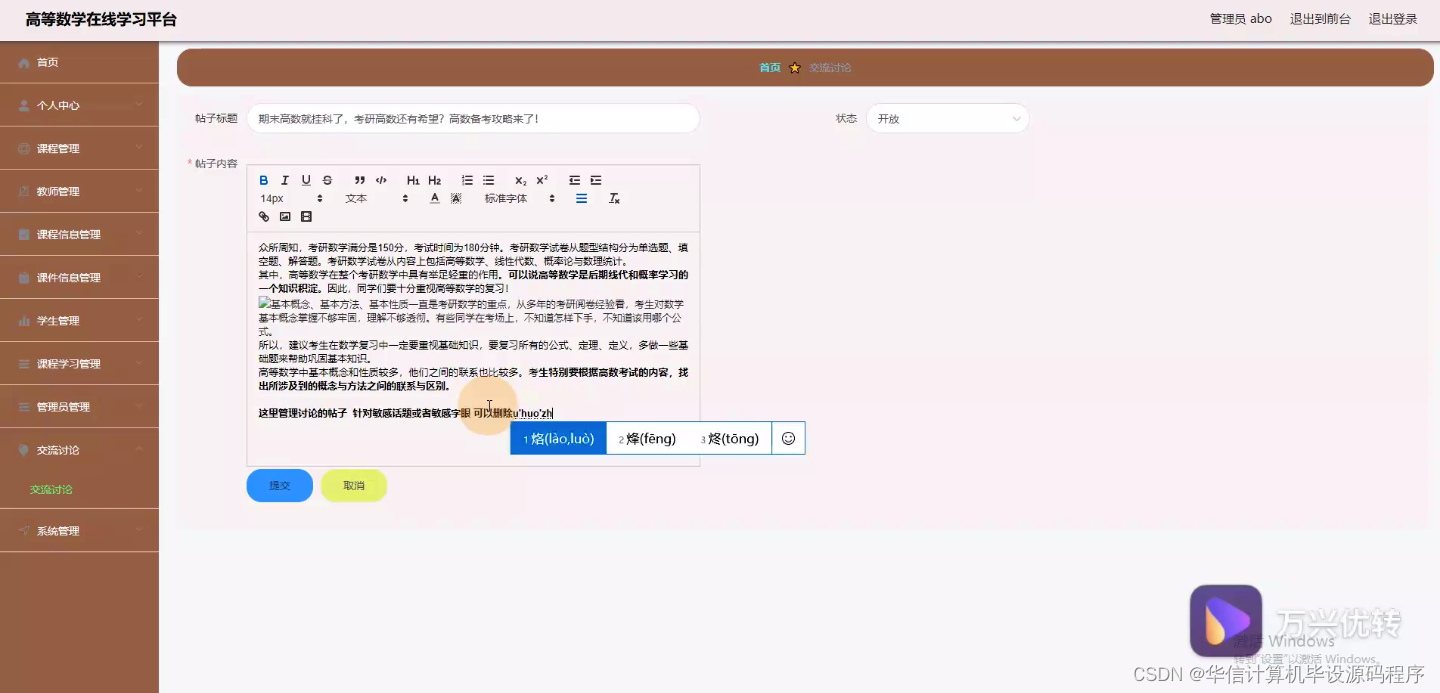Viewport: 1440px width, 693px height.
Task: Expand 管理员管理 sidebar menu
Action: [x=79, y=406]
